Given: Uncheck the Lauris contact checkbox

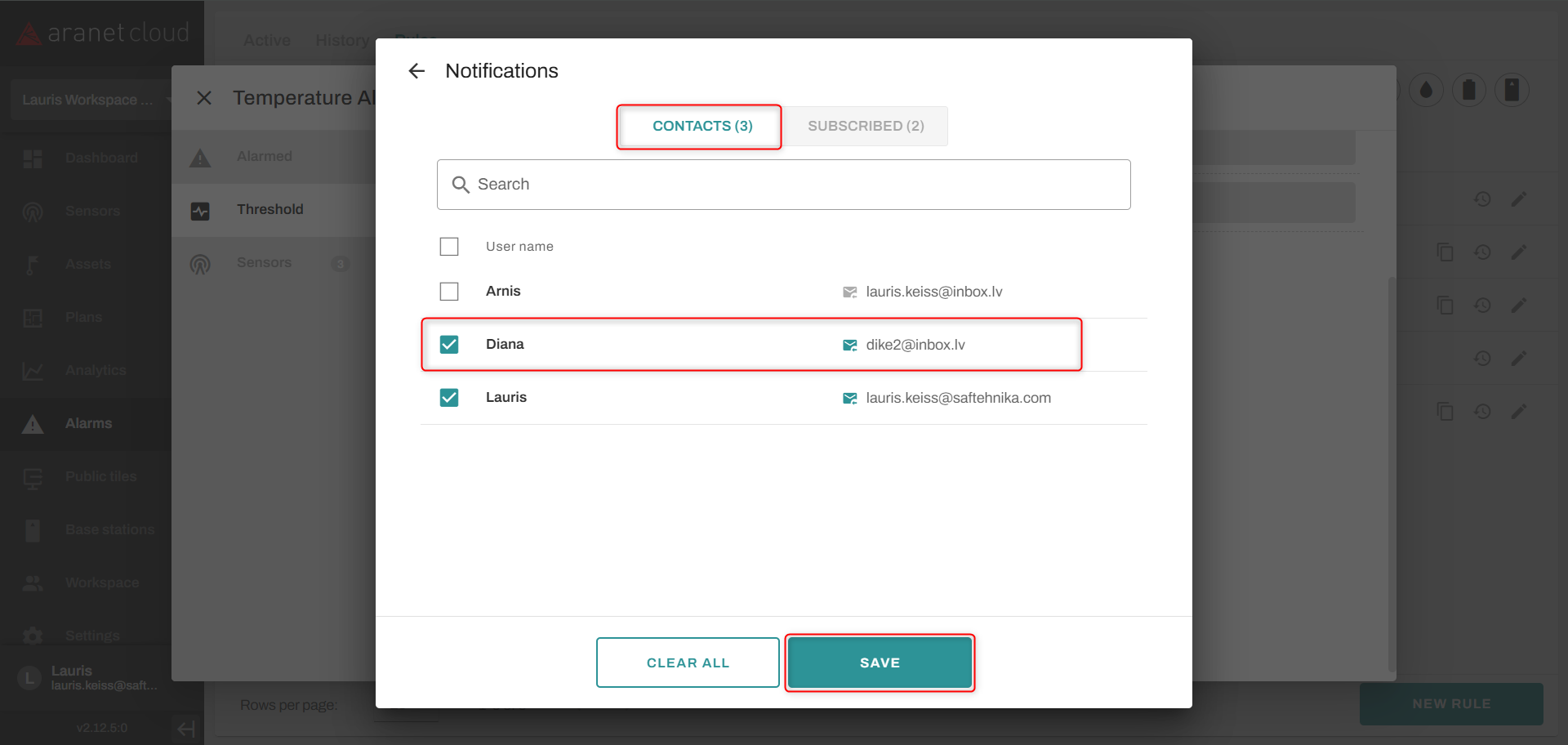Looking at the screenshot, I should (449, 398).
